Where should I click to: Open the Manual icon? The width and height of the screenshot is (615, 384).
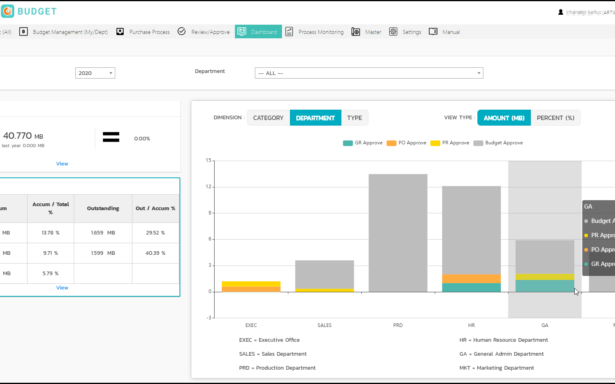(433, 31)
